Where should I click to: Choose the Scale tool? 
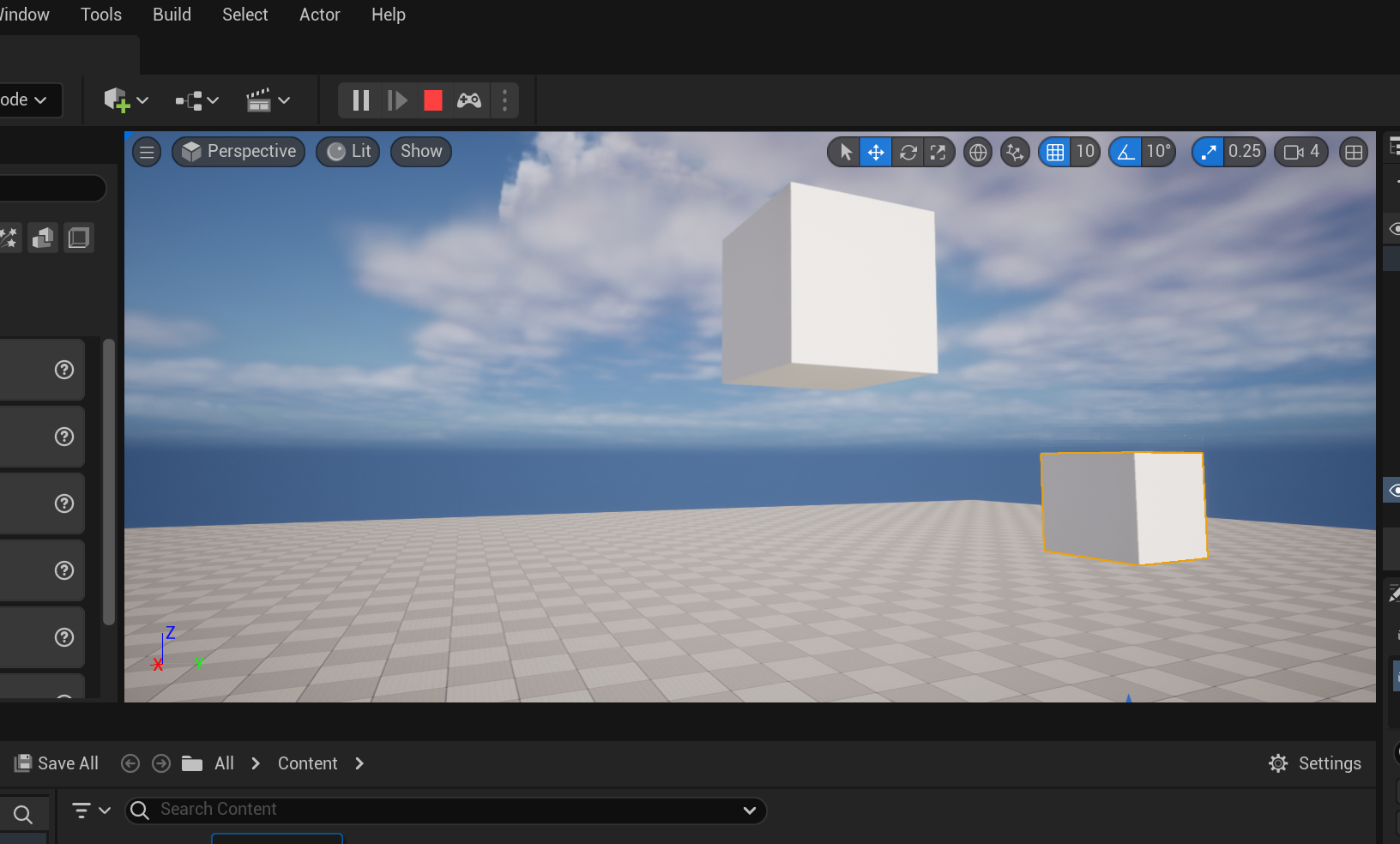click(x=938, y=152)
